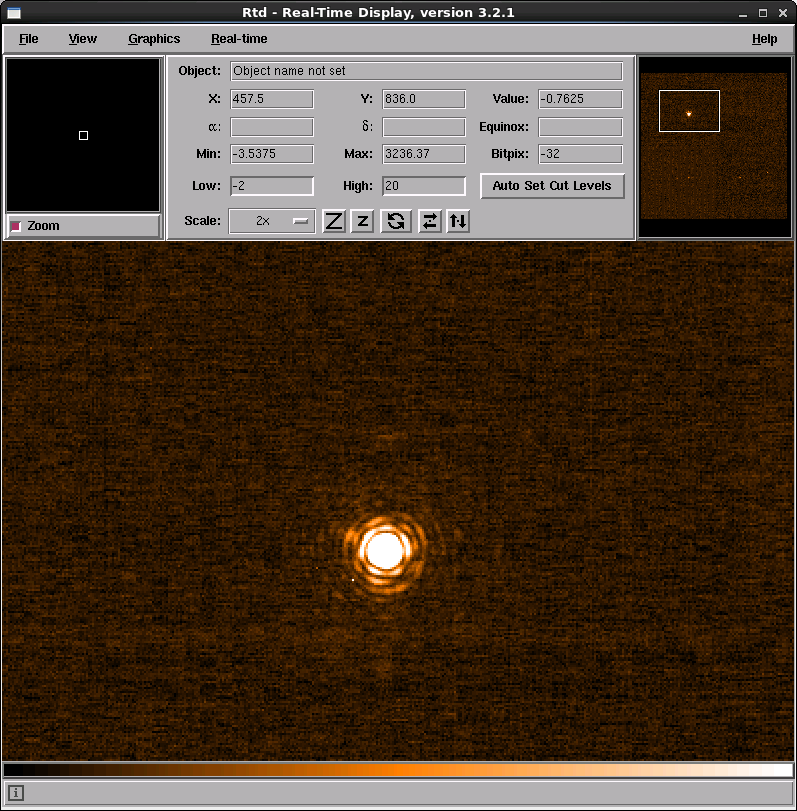Click in the High cut level field
797x811 pixels.
click(424, 186)
